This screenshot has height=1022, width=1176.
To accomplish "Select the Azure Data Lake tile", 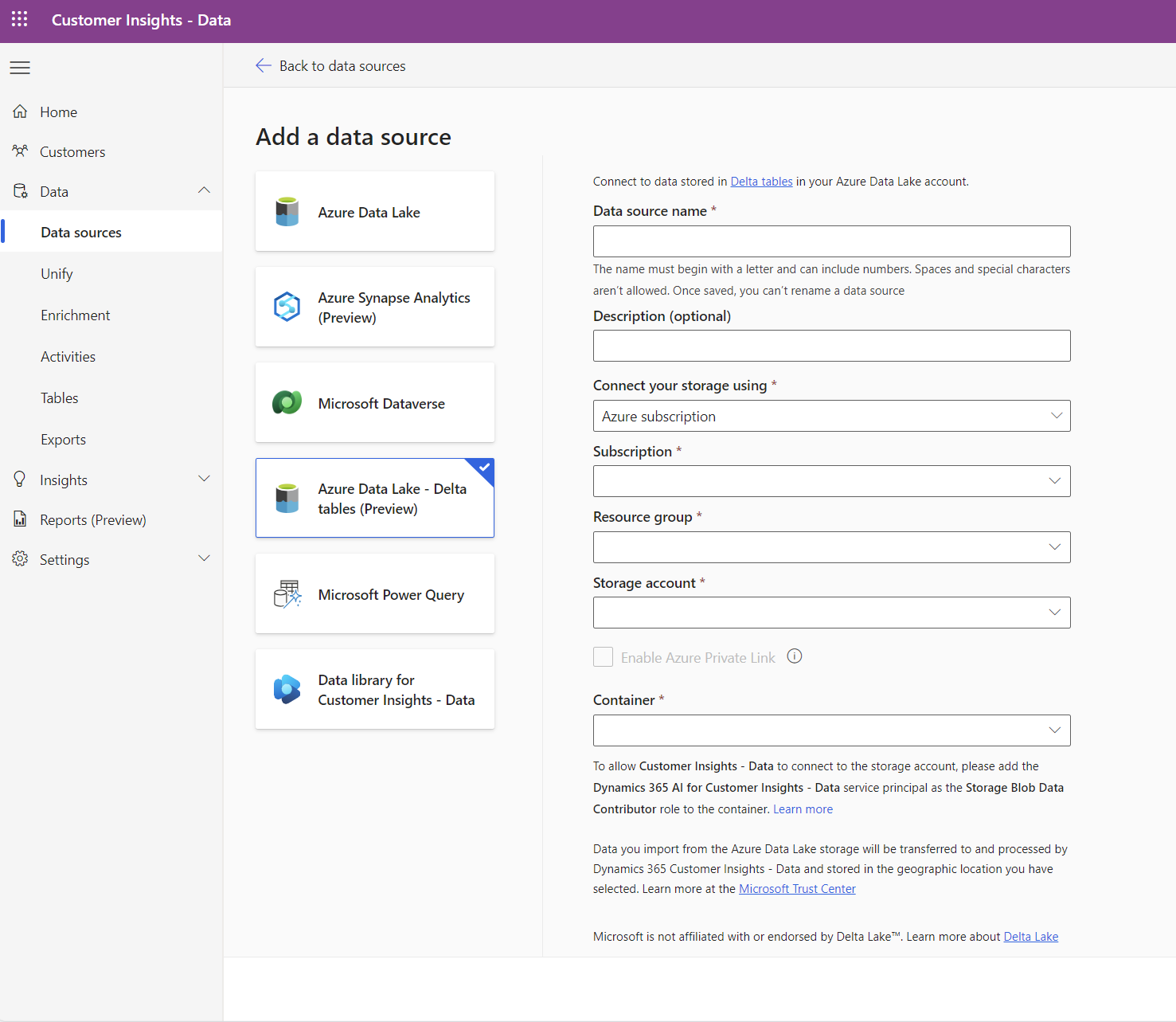I will pyautogui.click(x=375, y=212).
